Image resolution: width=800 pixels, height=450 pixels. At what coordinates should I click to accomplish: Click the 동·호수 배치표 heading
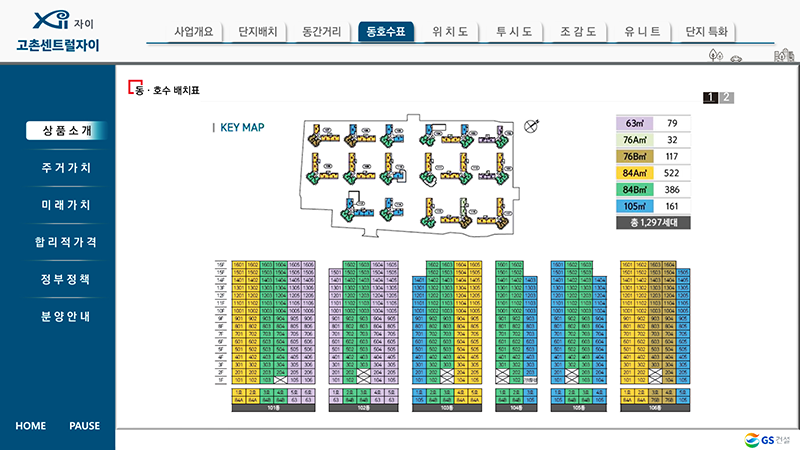pyautogui.click(x=167, y=90)
